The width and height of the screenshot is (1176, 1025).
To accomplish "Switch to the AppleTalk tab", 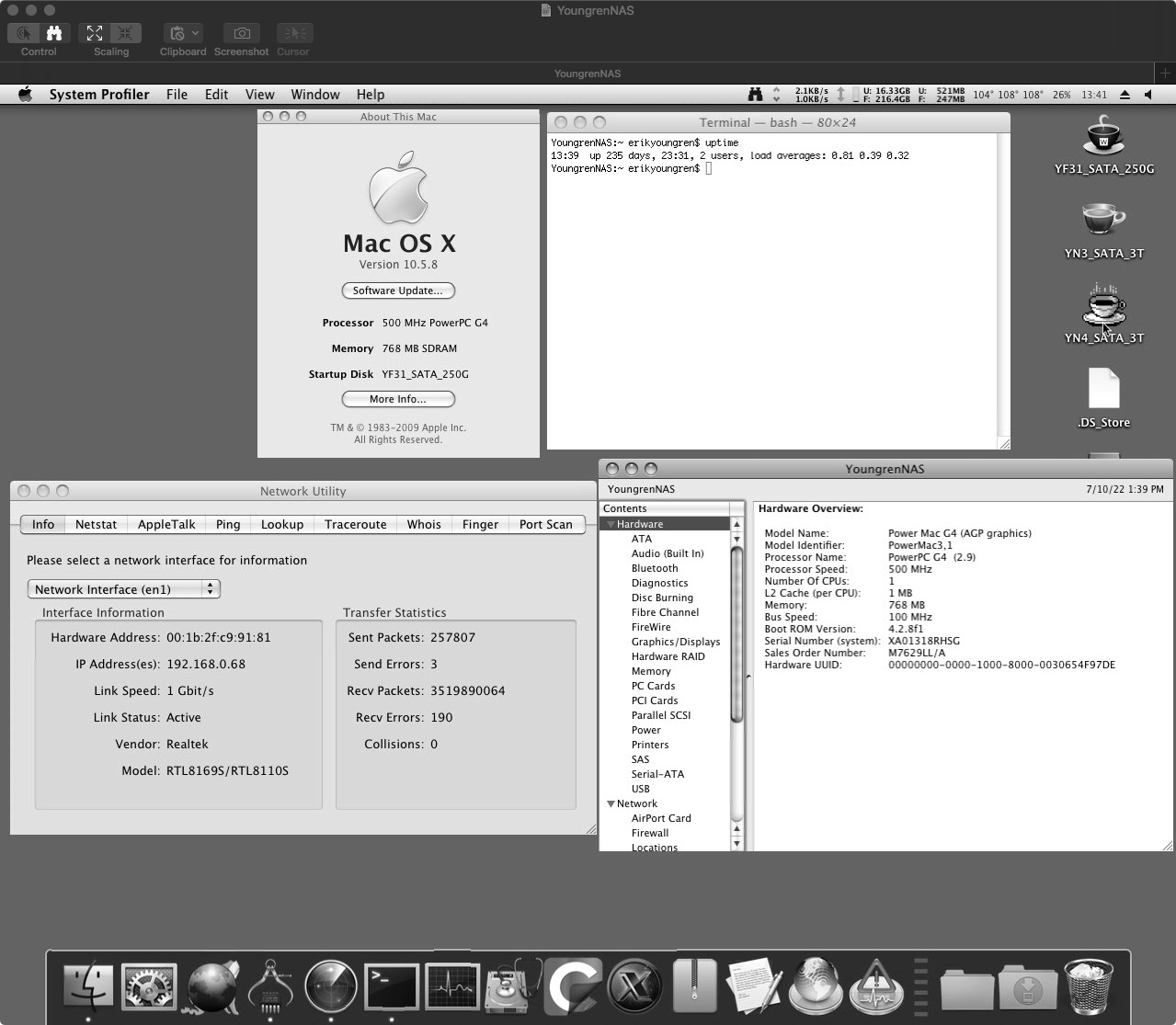I will [x=166, y=524].
